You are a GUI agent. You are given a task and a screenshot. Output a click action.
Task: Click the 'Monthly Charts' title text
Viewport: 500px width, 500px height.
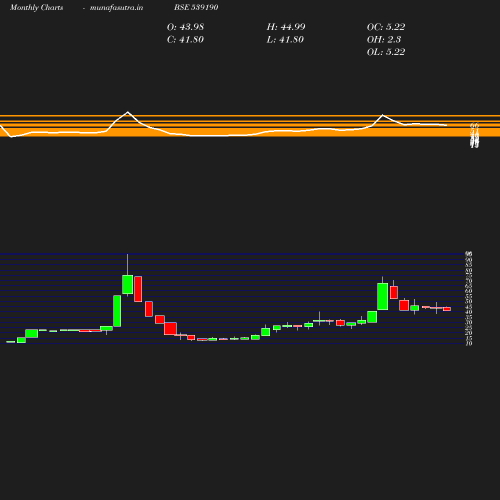37,8
